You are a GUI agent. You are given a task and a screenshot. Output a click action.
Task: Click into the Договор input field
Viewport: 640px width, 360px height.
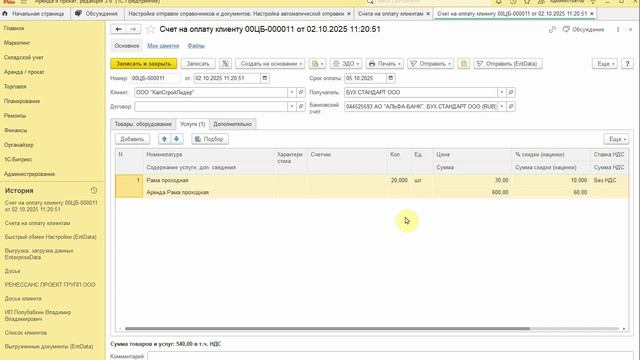click(x=211, y=107)
